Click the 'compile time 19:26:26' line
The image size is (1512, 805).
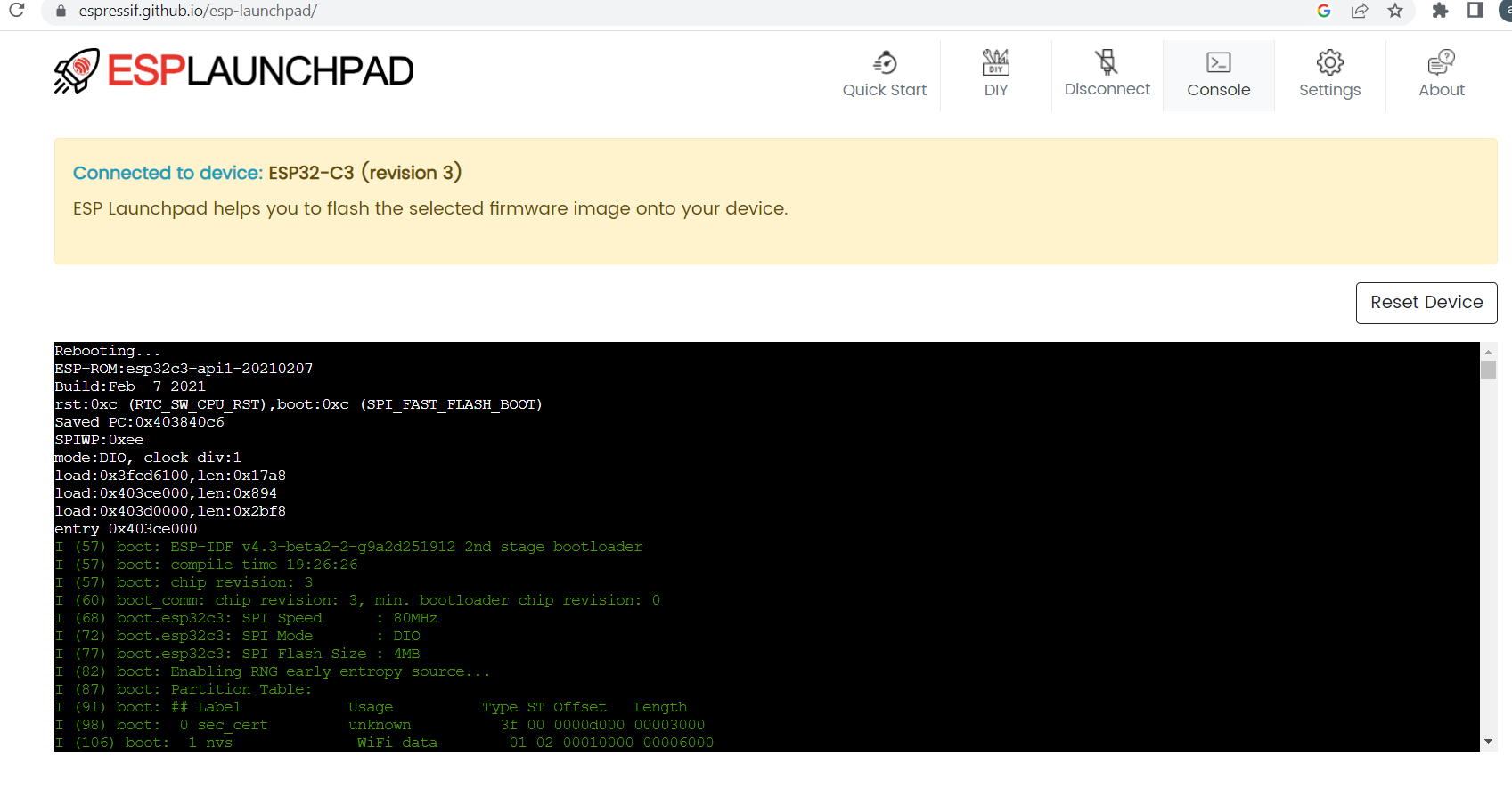click(x=206, y=565)
